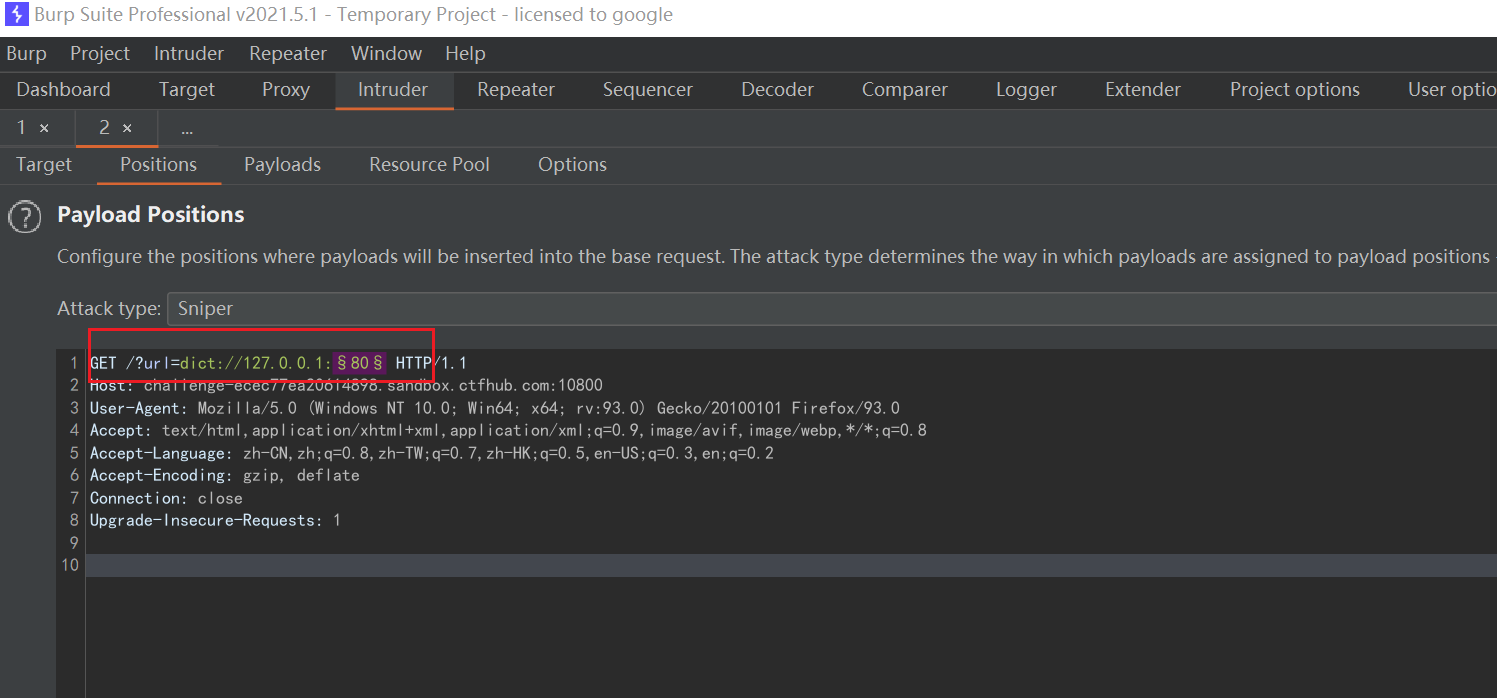
Task: Open the Burp menu
Action: (26, 54)
